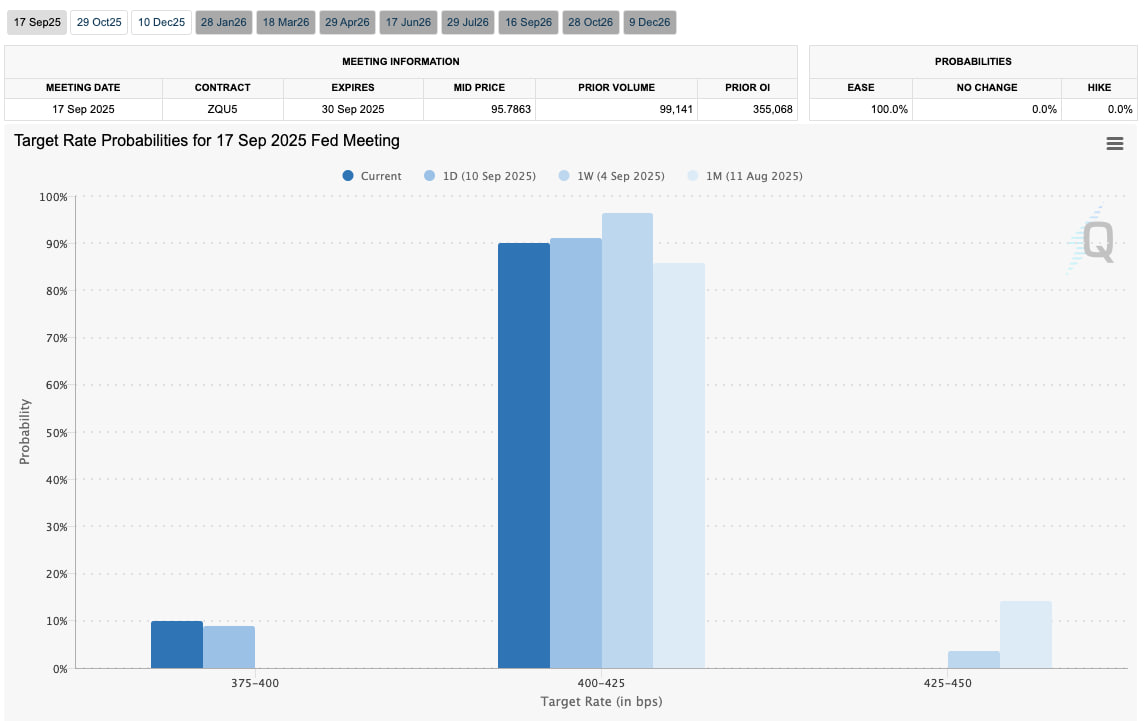Select the 17 Sep25 meeting tab

[x=37, y=22]
